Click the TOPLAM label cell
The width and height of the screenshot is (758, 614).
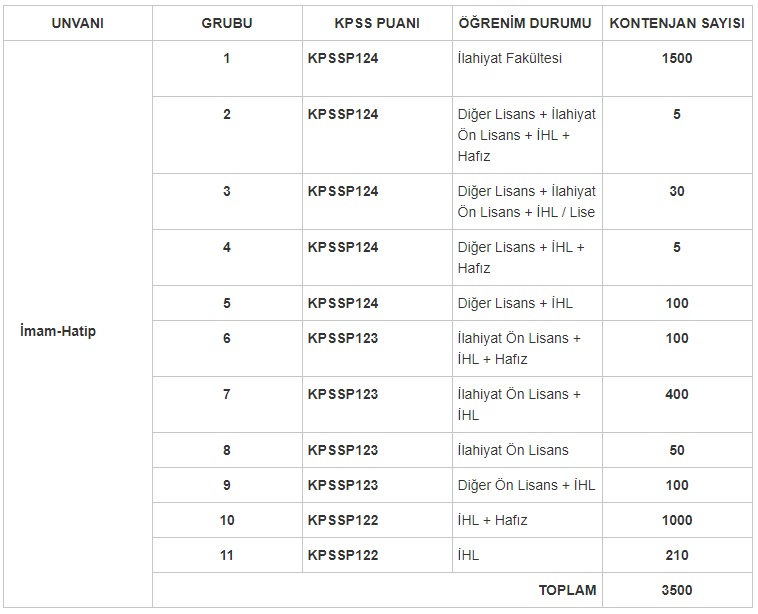[567, 590]
